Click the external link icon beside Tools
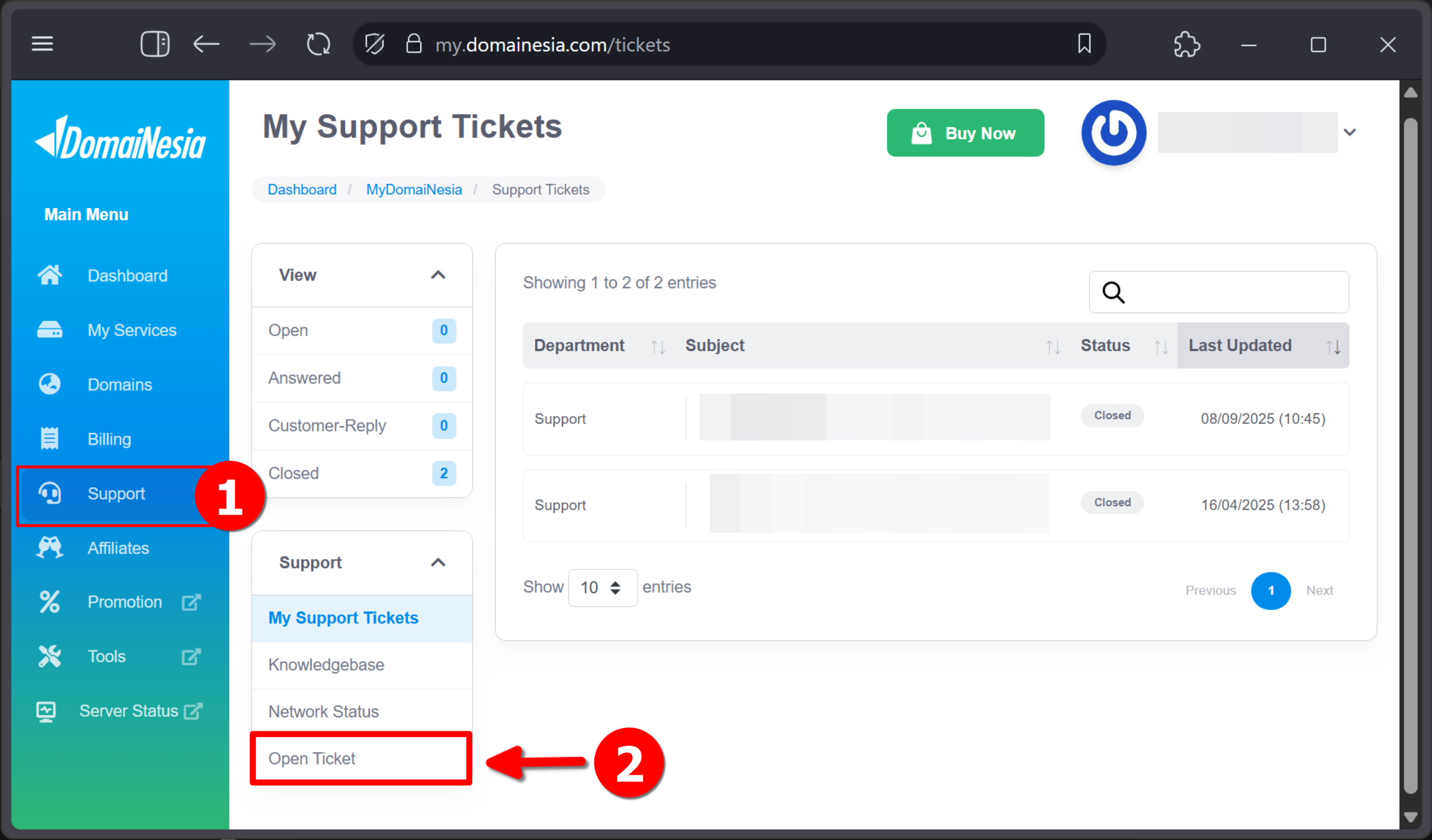Viewport: 1432px width, 840px height. (x=191, y=657)
